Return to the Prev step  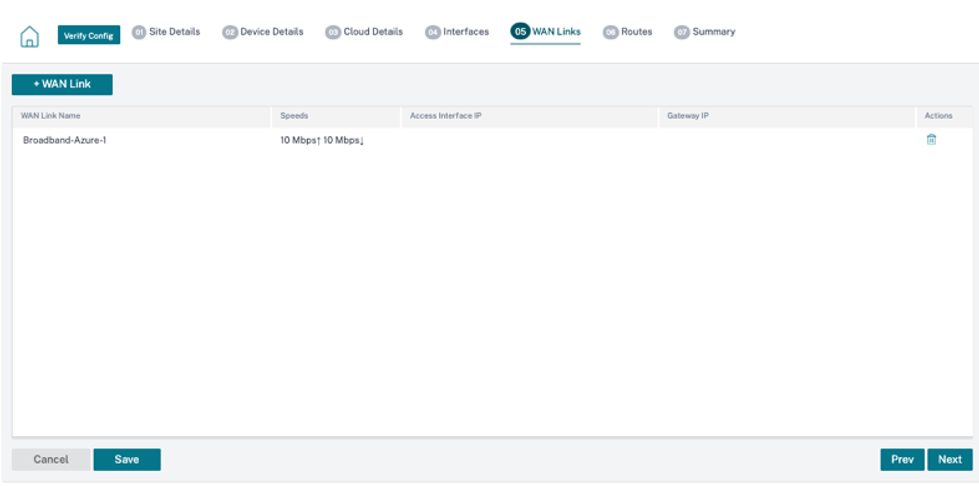pyautogui.click(x=902, y=459)
